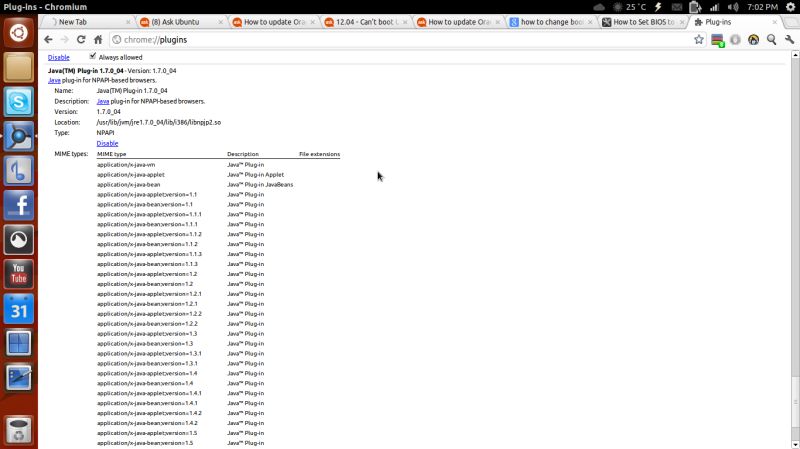Screen dimensions: 800x449
Task: Open the blue music note launcher icon
Action: tap(19, 170)
